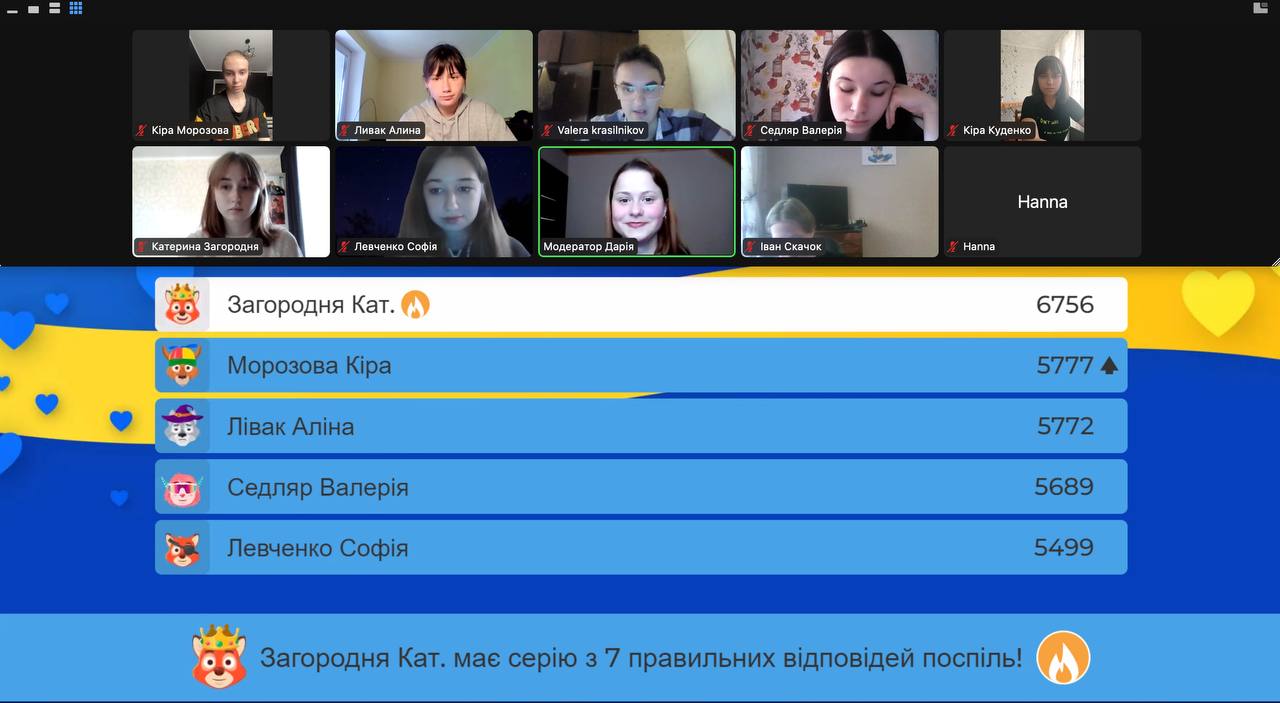Click the flame streak badge in the bottom banner
Screen dimensions: 1280x703
(1062, 658)
